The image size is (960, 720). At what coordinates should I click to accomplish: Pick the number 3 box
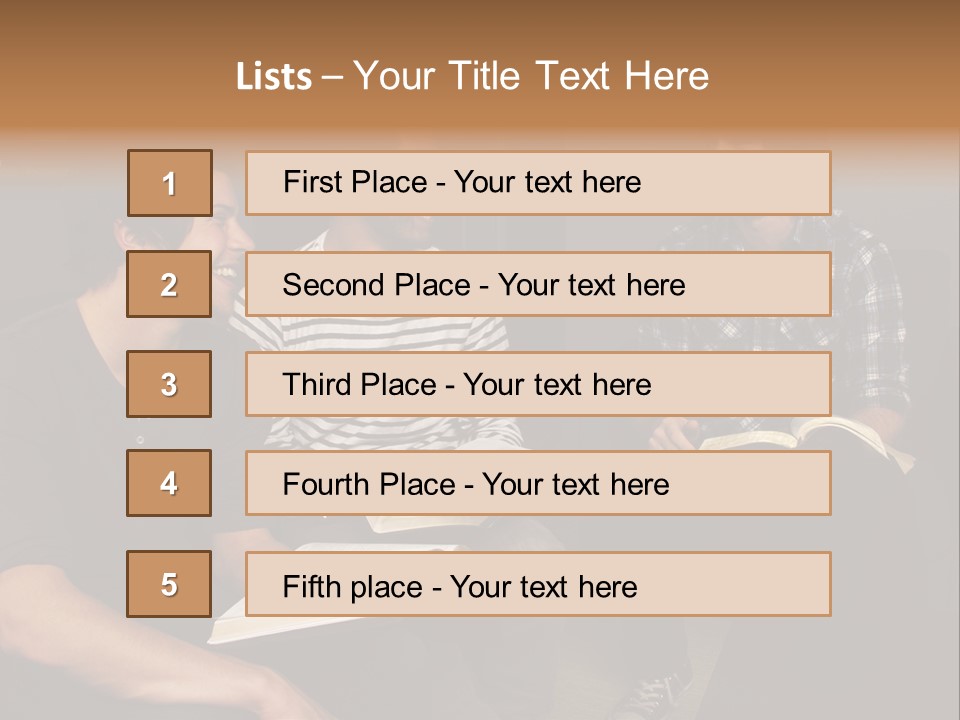[x=169, y=384]
